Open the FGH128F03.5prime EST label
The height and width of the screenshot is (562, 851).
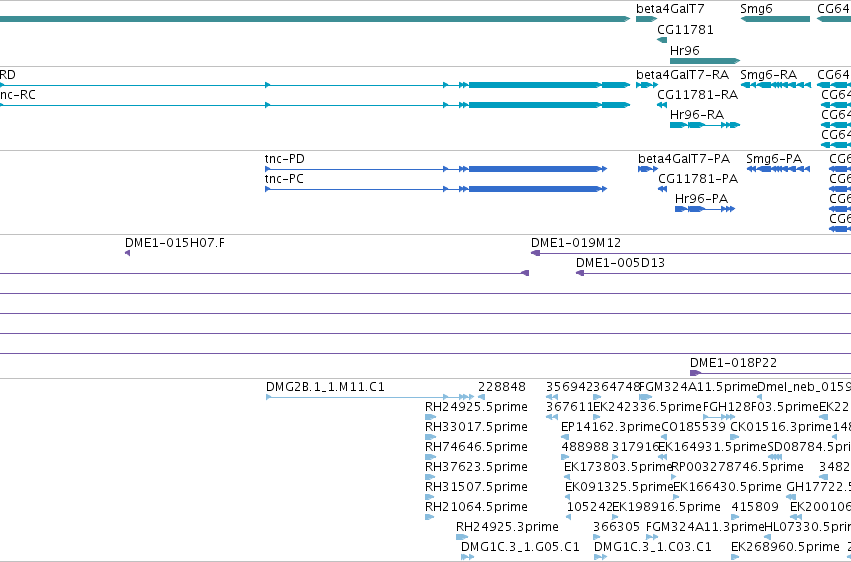[760, 407]
